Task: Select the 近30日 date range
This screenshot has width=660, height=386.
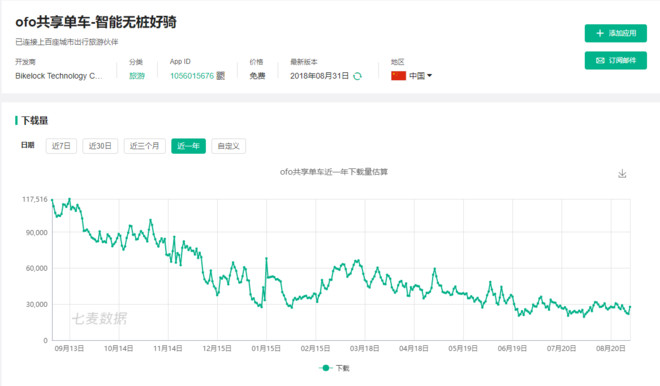Action: pos(100,146)
